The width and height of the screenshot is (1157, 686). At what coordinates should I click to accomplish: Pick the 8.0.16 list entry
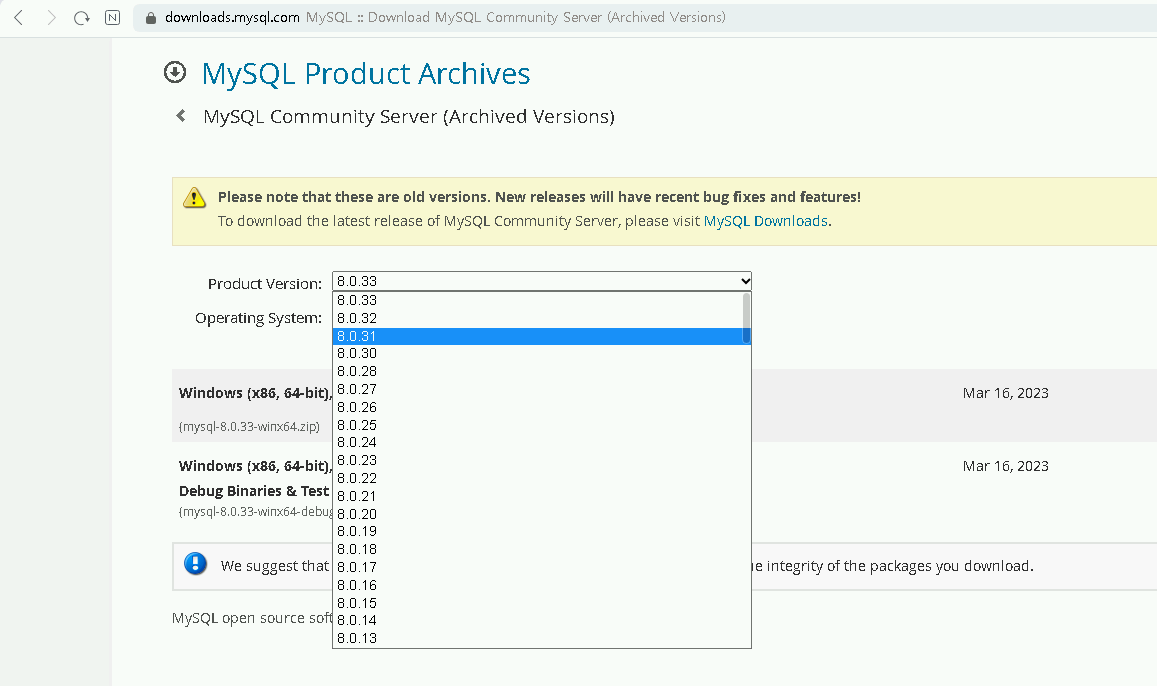tap(537, 585)
